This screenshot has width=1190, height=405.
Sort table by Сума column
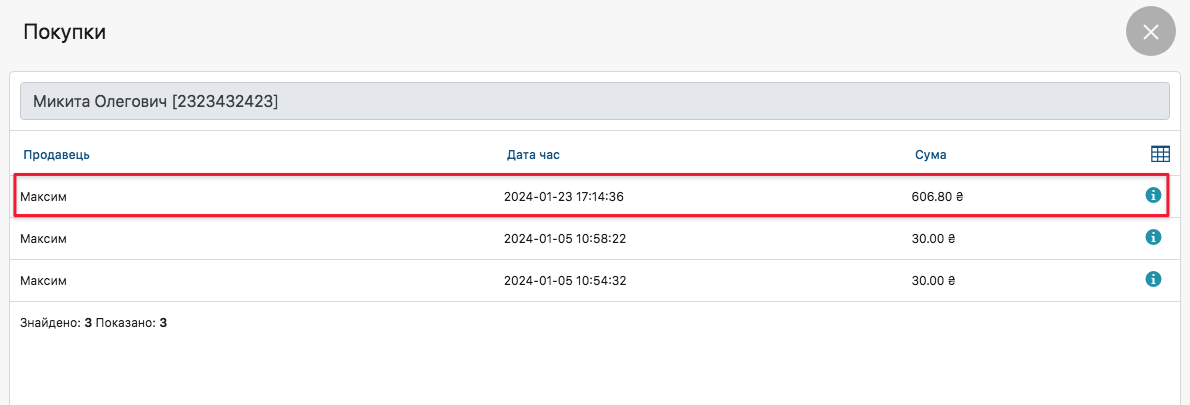pos(930,155)
